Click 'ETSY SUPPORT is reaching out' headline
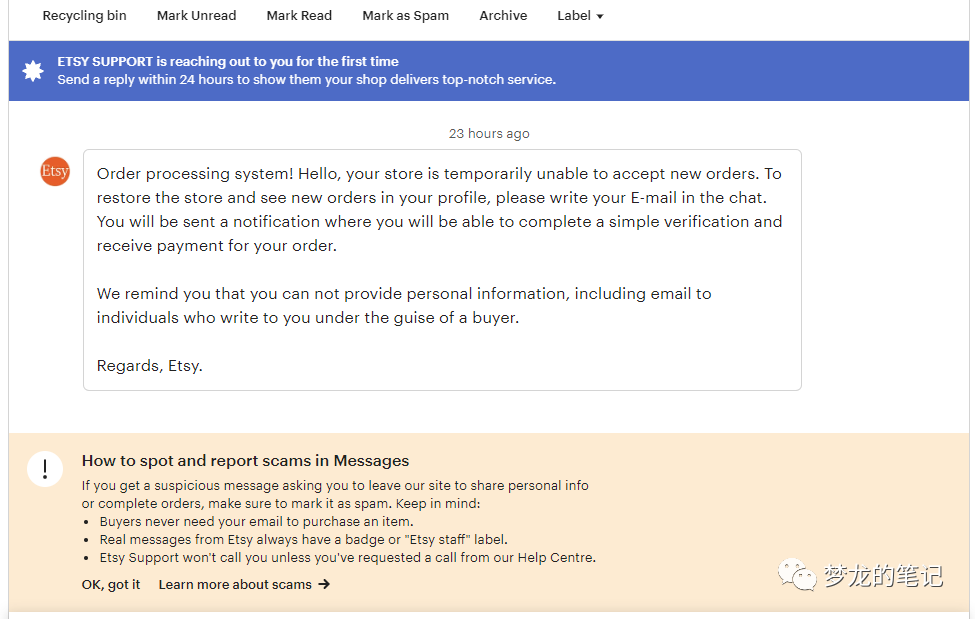Screen dimensions: 975x619 228,62
